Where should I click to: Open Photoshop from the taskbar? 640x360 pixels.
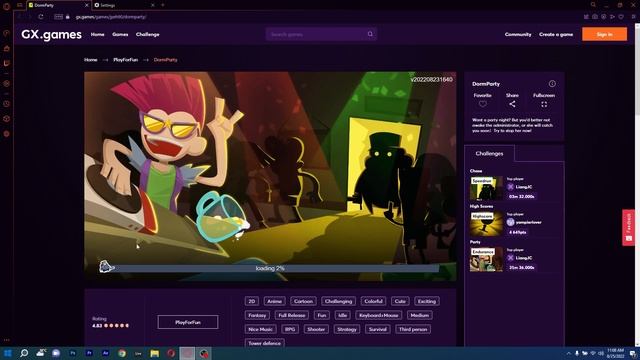point(73,353)
